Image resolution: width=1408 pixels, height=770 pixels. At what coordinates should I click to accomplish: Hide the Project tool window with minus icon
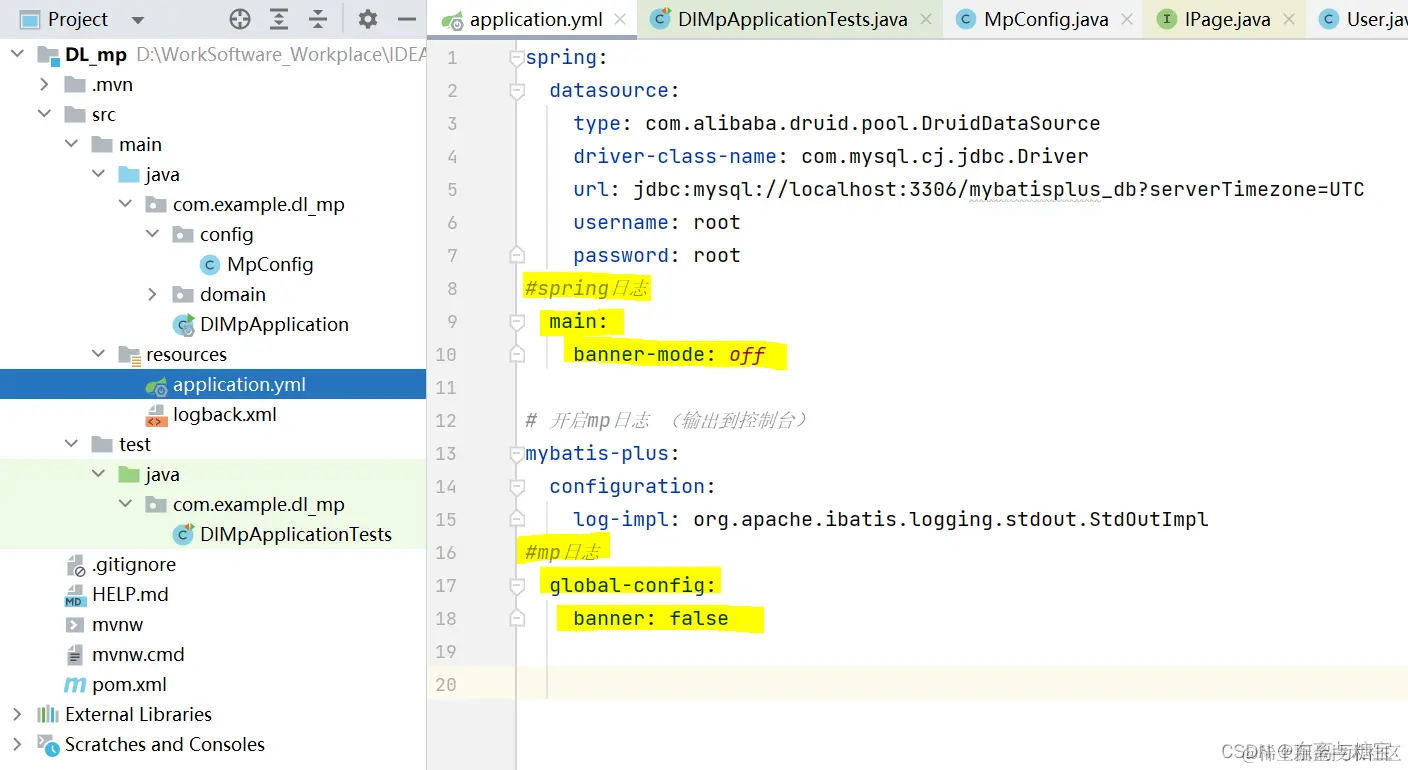[406, 19]
